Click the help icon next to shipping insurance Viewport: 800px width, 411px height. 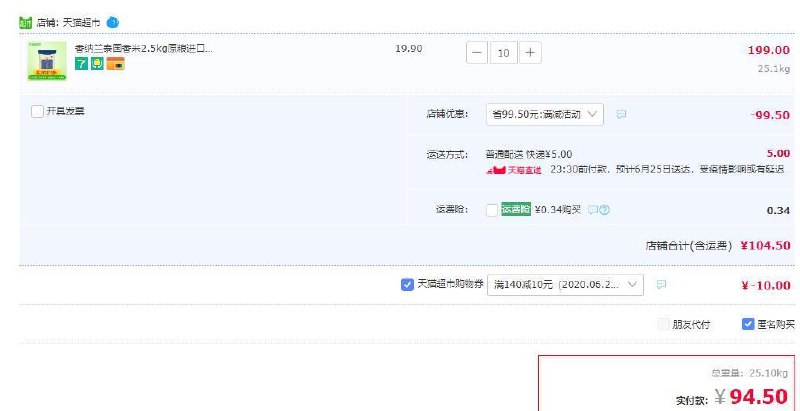click(604, 210)
